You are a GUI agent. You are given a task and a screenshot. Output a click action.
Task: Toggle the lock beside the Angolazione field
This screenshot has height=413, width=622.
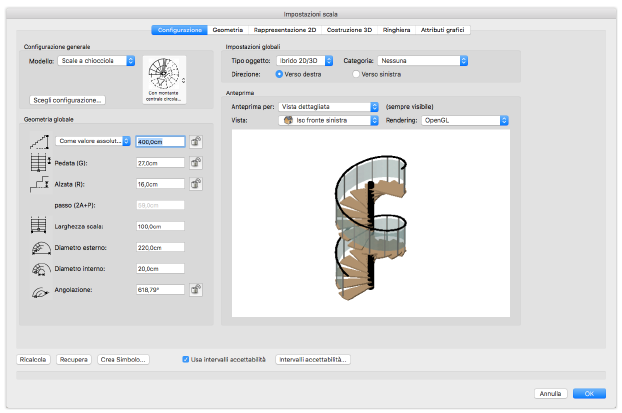[x=196, y=290]
